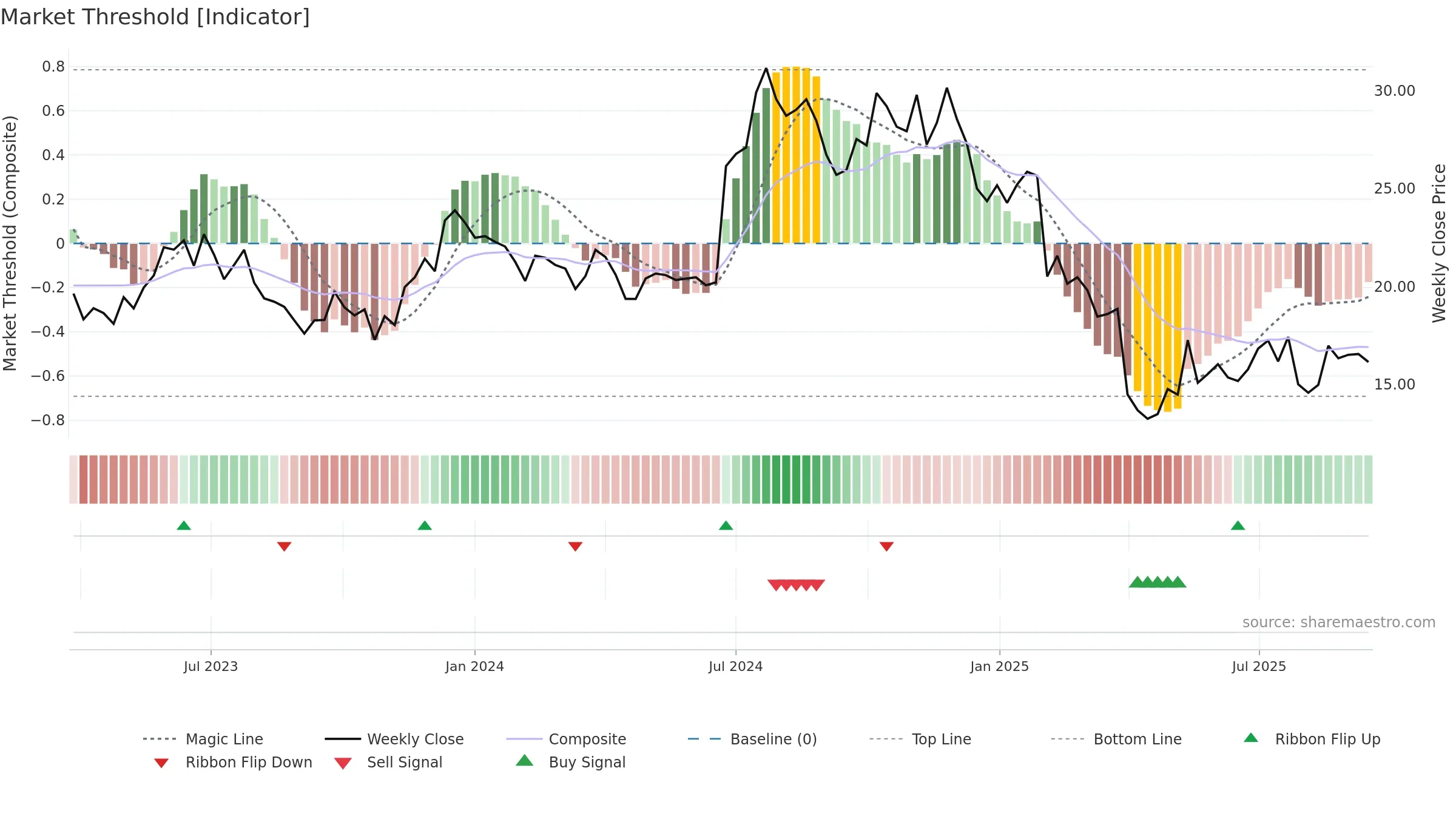The image size is (1456, 819).
Task: Click the 0.8 left axis label
Action: pyautogui.click(x=53, y=67)
